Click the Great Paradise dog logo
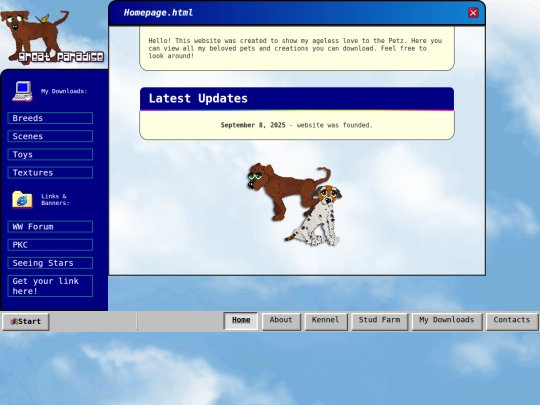The height and width of the screenshot is (405, 540). click(x=52, y=37)
